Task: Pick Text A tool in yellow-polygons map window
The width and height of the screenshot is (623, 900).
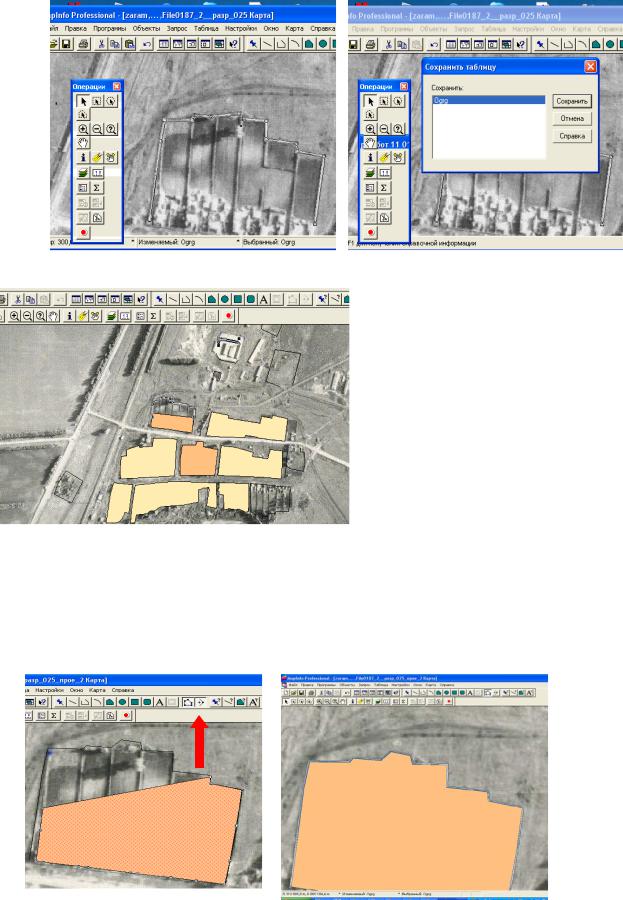Action: click(264, 300)
